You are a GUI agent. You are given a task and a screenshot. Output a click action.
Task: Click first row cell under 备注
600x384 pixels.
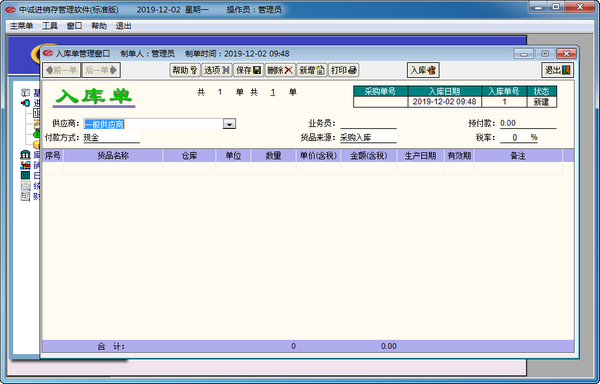(x=518, y=168)
